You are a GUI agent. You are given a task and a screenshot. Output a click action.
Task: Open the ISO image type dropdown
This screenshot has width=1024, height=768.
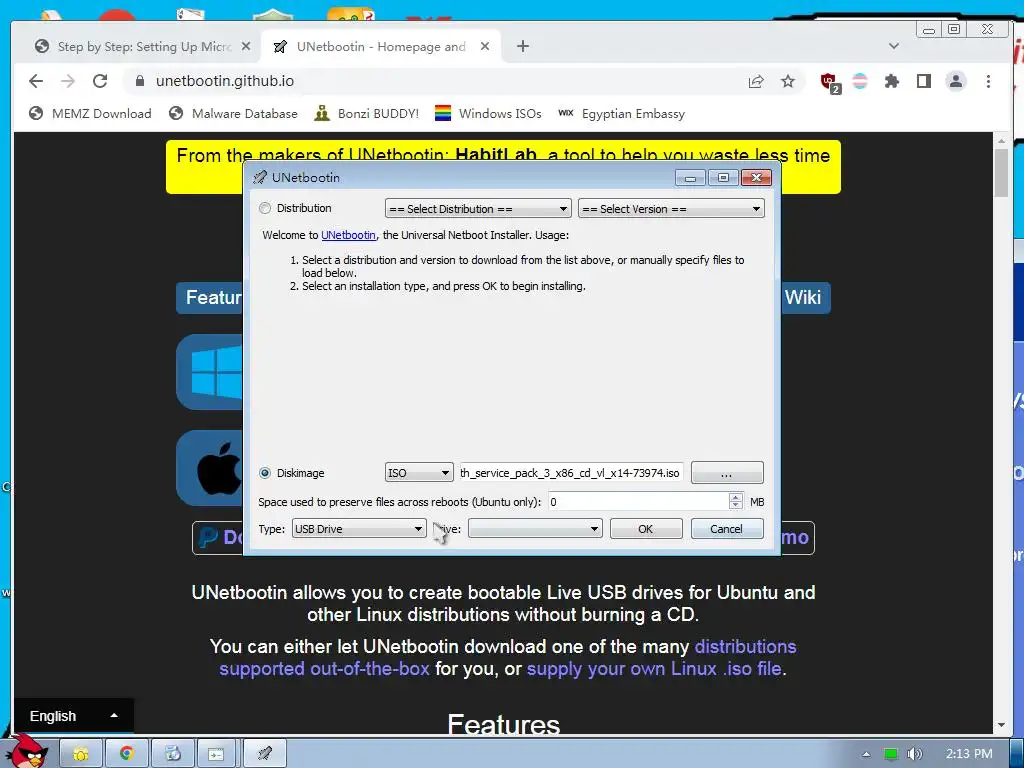tap(419, 473)
